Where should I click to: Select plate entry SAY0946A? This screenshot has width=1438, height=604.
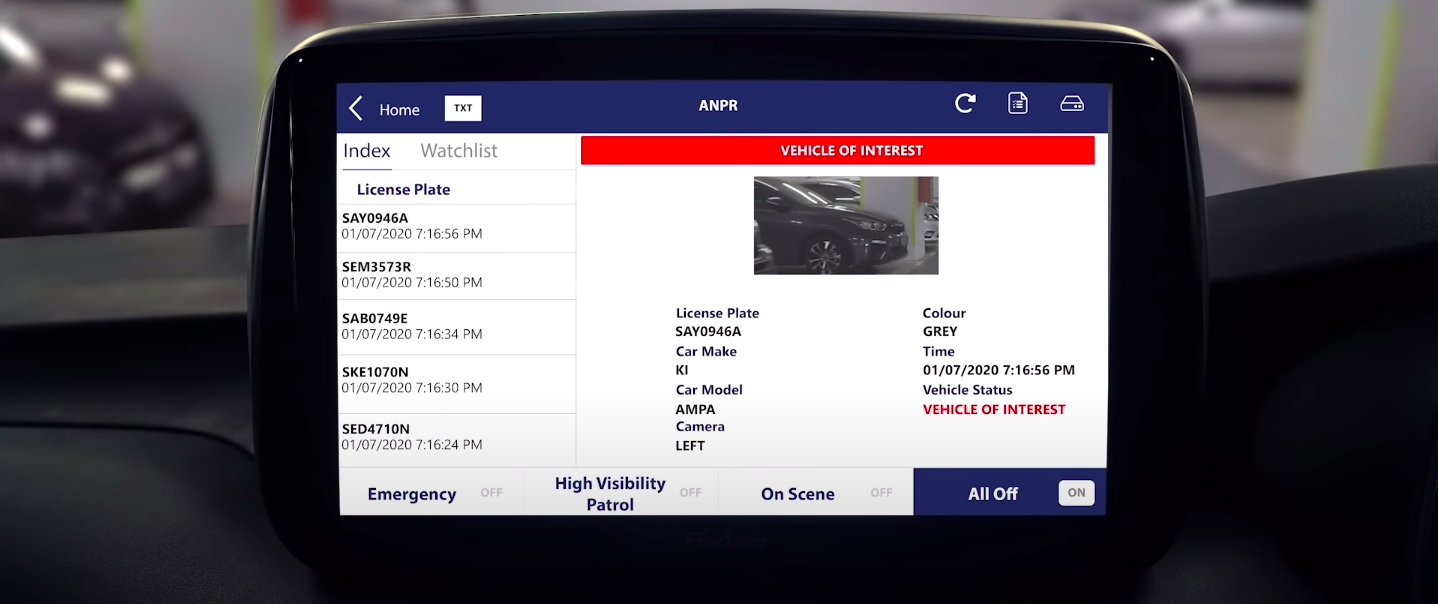(457, 228)
